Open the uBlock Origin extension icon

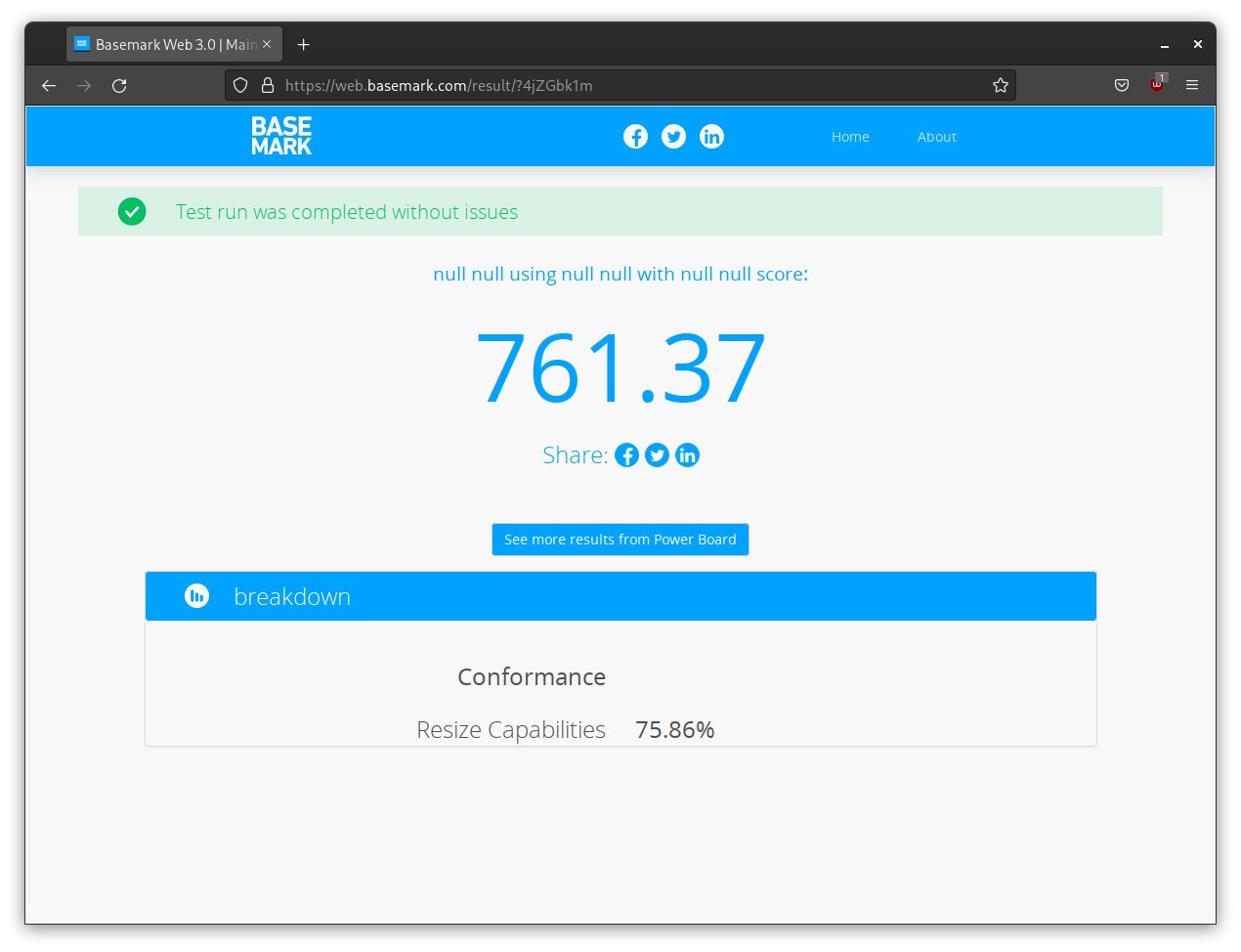(1158, 84)
